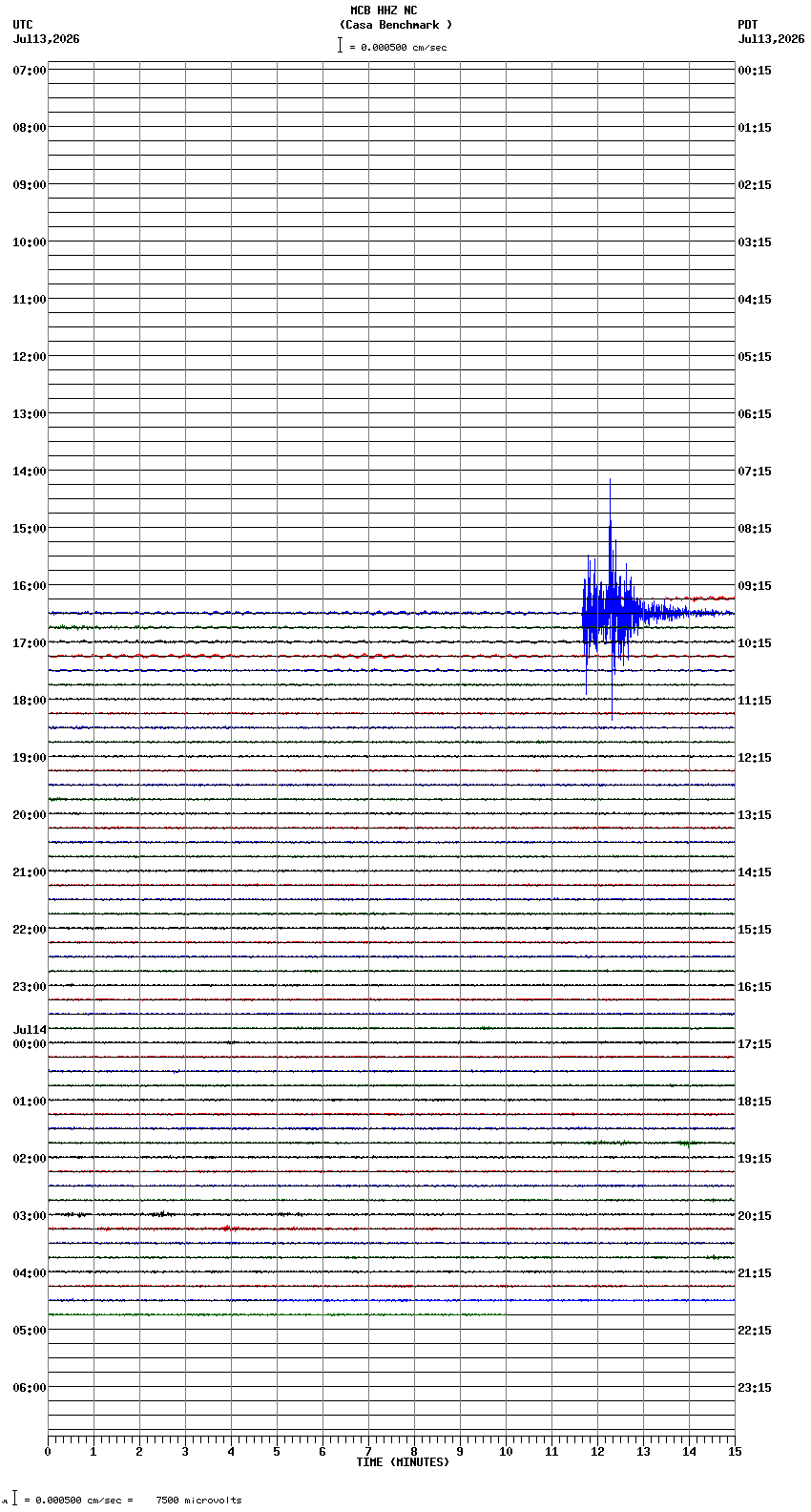Viewport: 811px width, 1512px height.
Task: Select the Jul13,2026 date beneath UTC
Action: [x=47, y=39]
